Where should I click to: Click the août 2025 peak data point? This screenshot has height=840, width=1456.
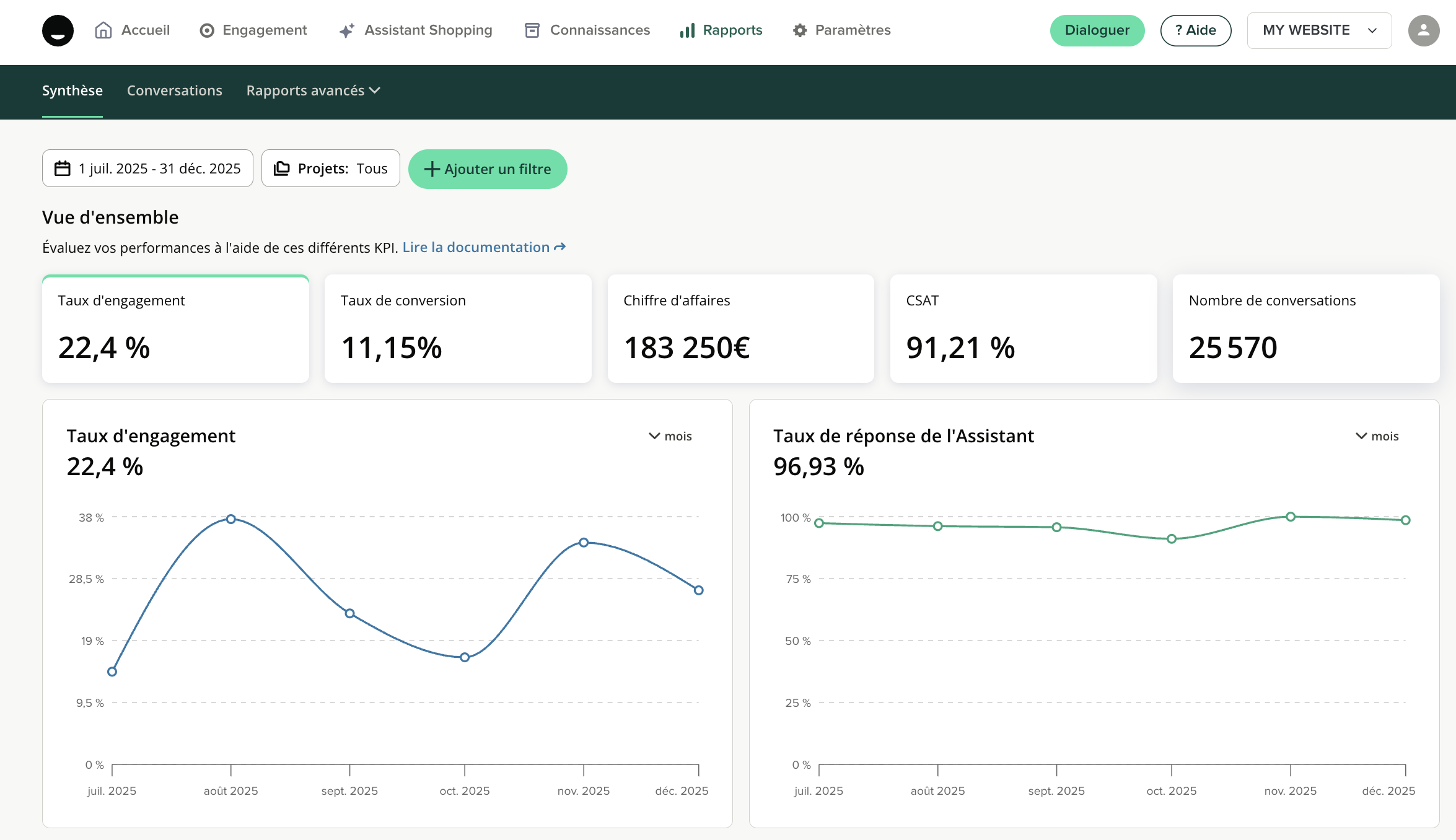(230, 519)
